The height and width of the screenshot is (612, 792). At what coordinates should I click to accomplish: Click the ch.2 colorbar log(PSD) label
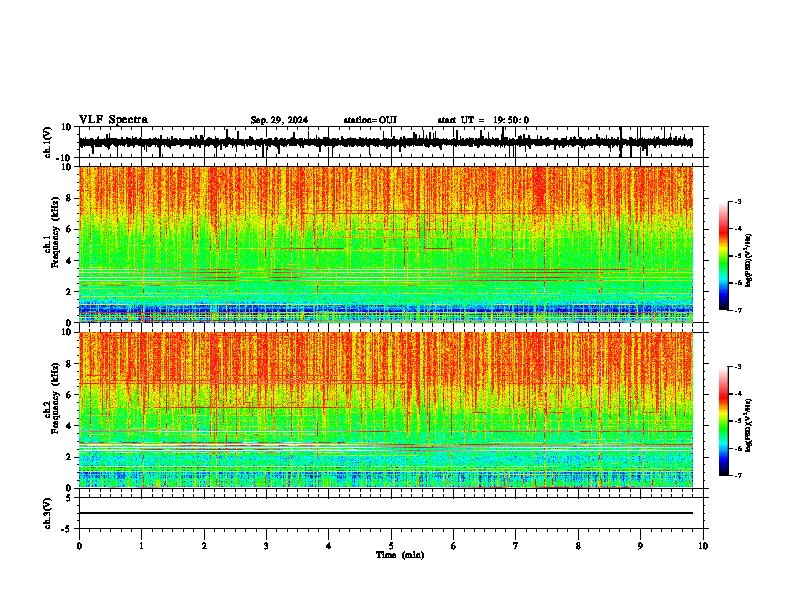tap(748, 425)
